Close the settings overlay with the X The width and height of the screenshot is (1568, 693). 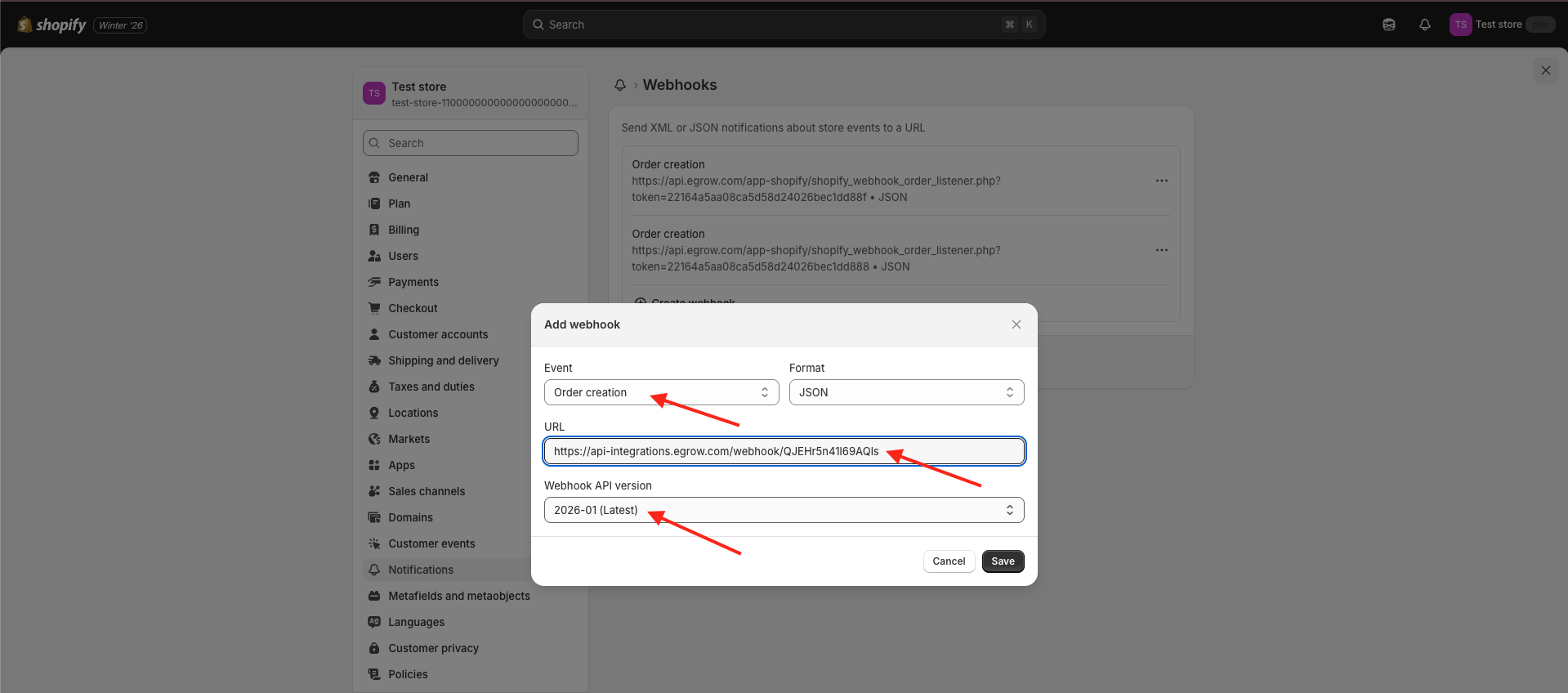tap(1546, 70)
